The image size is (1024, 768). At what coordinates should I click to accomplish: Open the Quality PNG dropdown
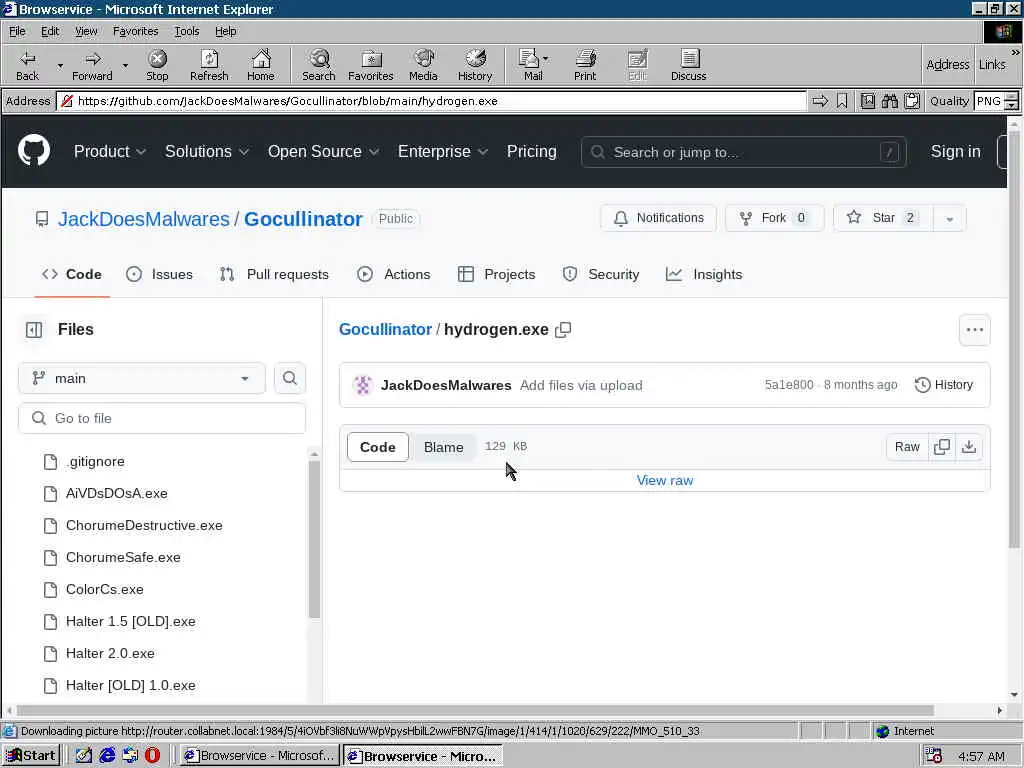(x=1011, y=101)
